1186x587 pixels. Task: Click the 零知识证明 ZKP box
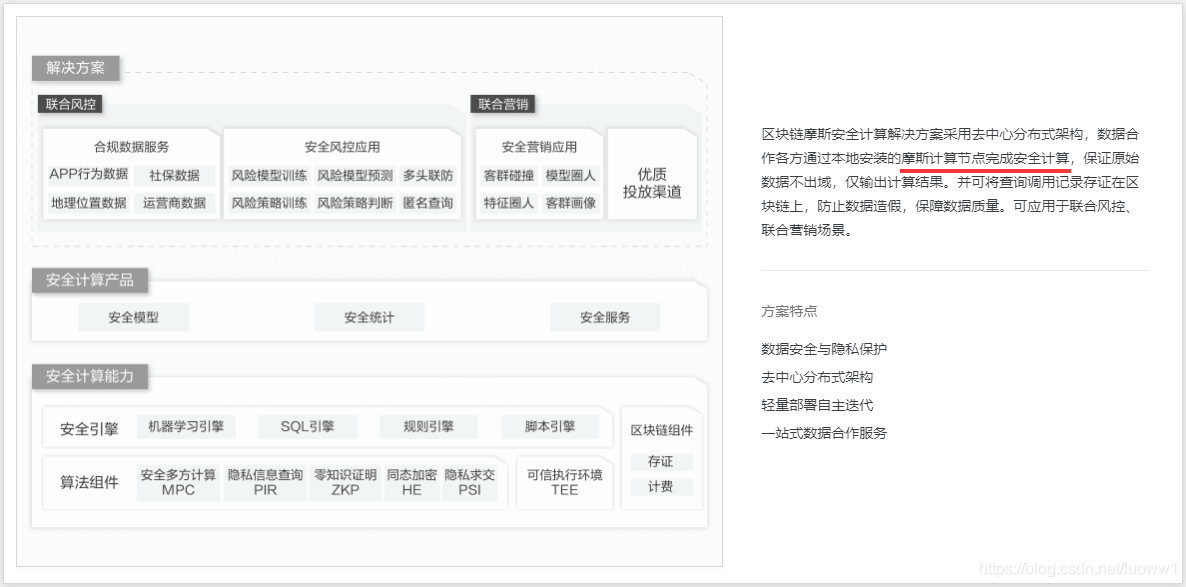(x=346, y=483)
